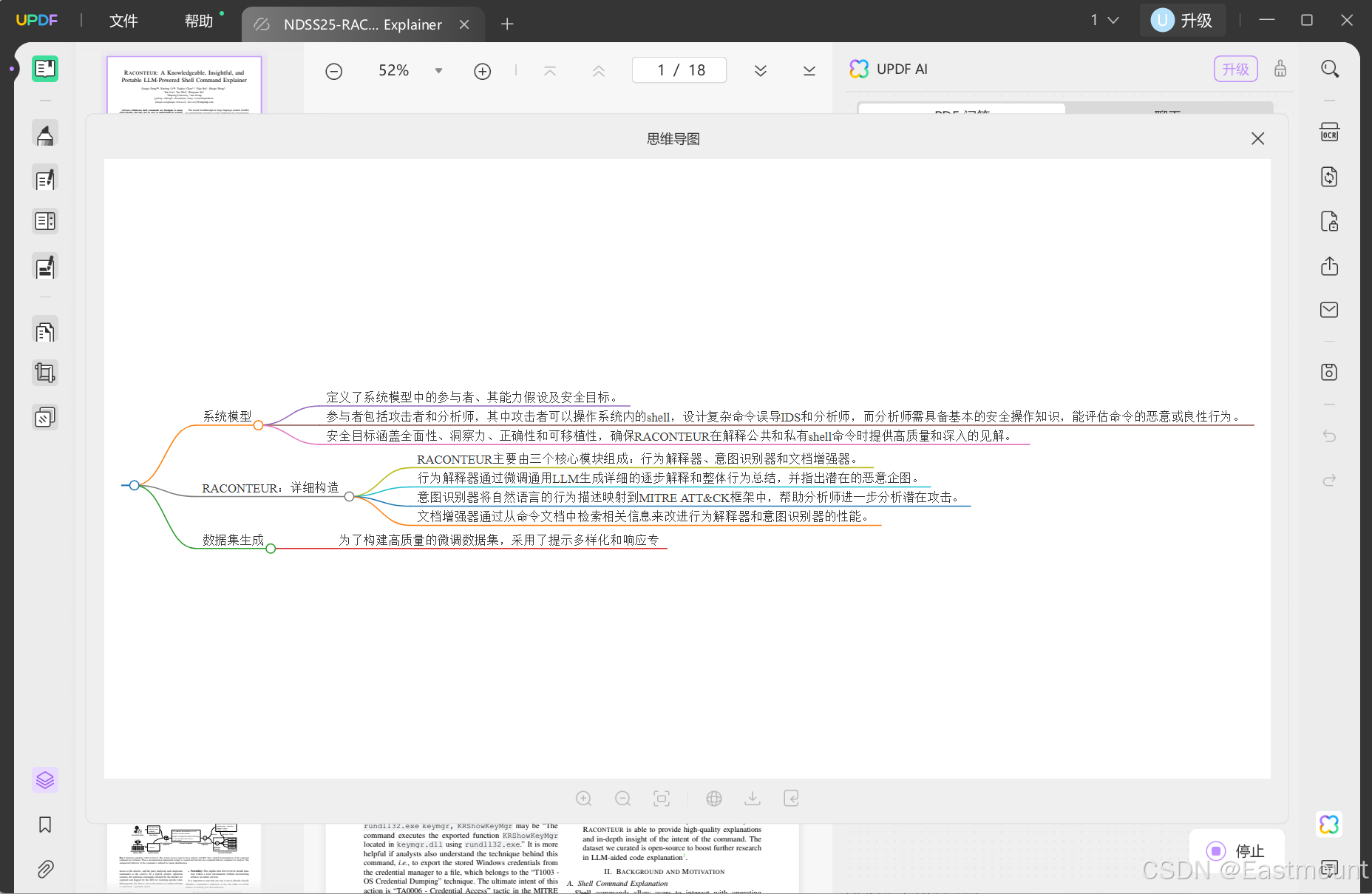Download the mind map image
This screenshot has width=1372, height=894.
(753, 799)
